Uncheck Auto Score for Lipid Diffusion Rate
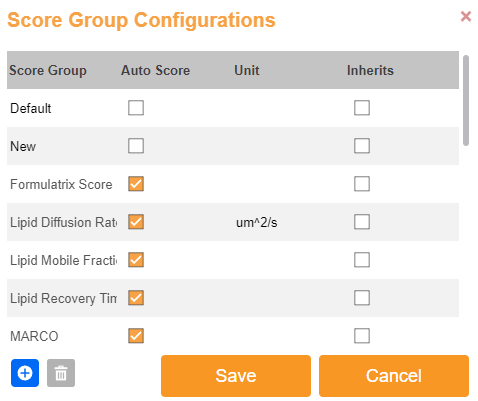This screenshot has width=478, height=401. click(x=136, y=222)
